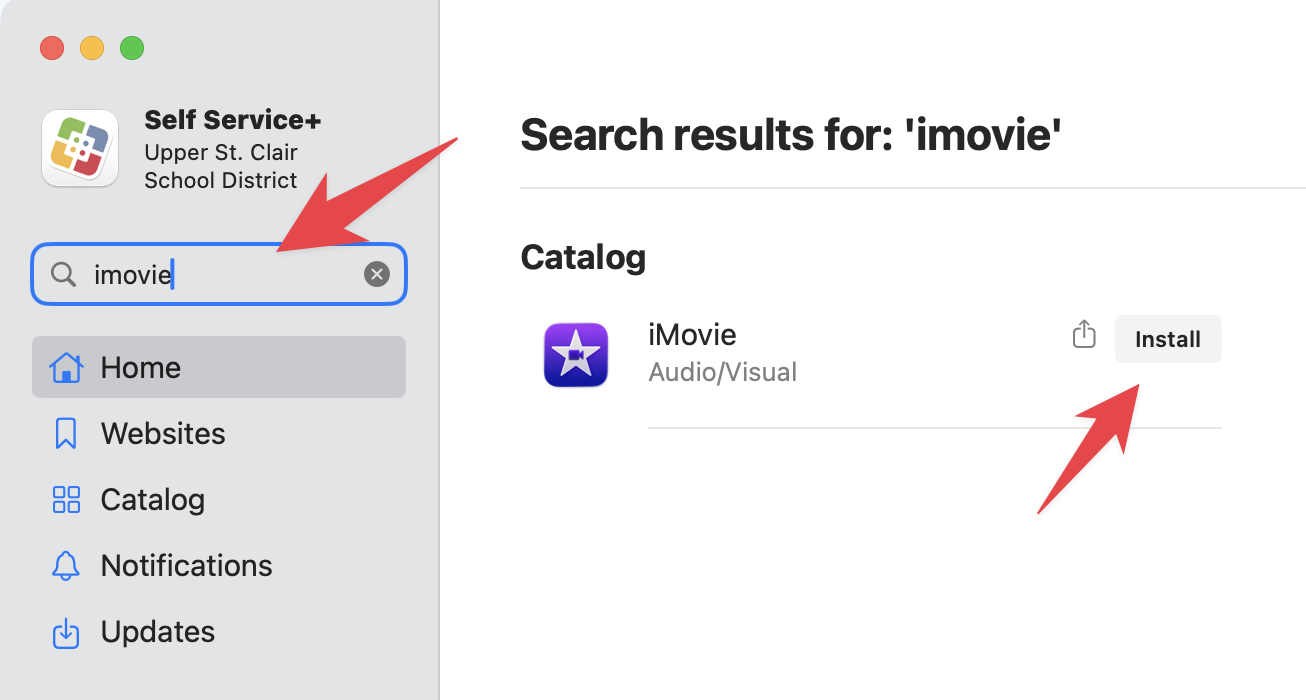1306x700 pixels.
Task: Click the house icon beside Home
Action: click(x=66, y=367)
